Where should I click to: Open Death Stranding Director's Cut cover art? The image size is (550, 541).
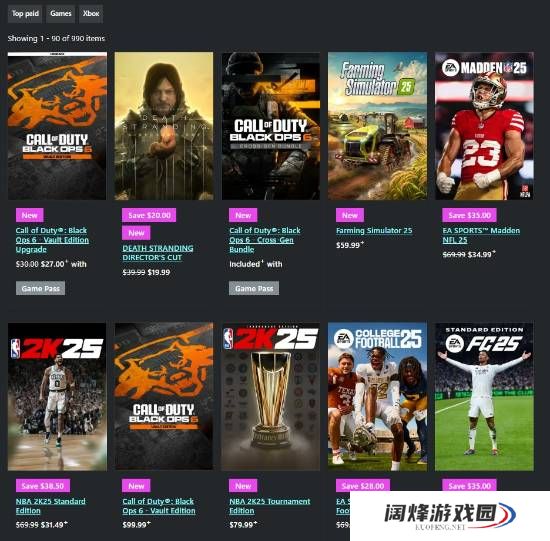point(164,126)
